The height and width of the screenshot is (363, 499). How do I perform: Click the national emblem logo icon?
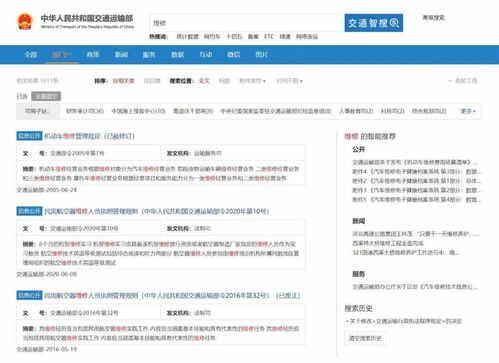point(25,21)
